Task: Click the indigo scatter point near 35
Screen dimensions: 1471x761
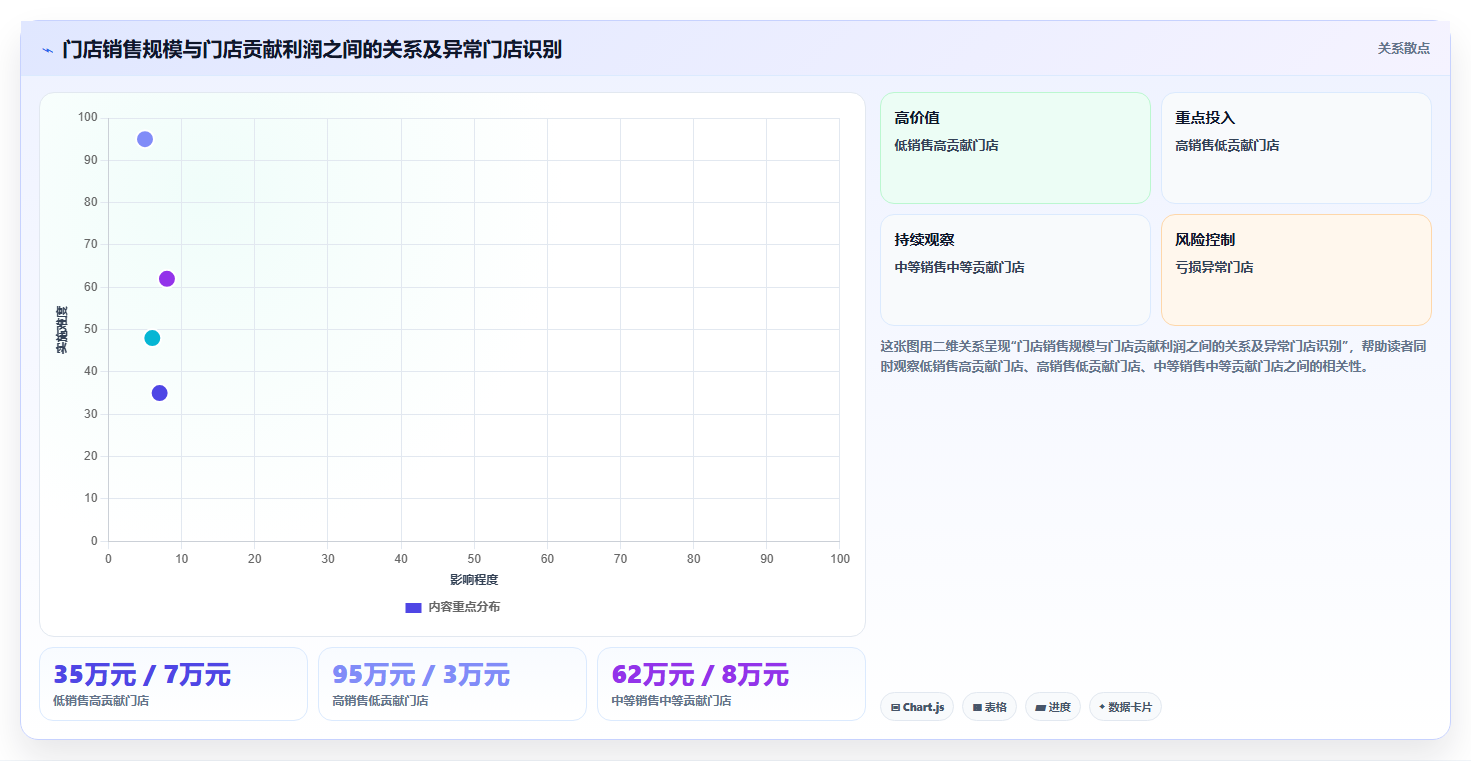Action: (x=160, y=393)
